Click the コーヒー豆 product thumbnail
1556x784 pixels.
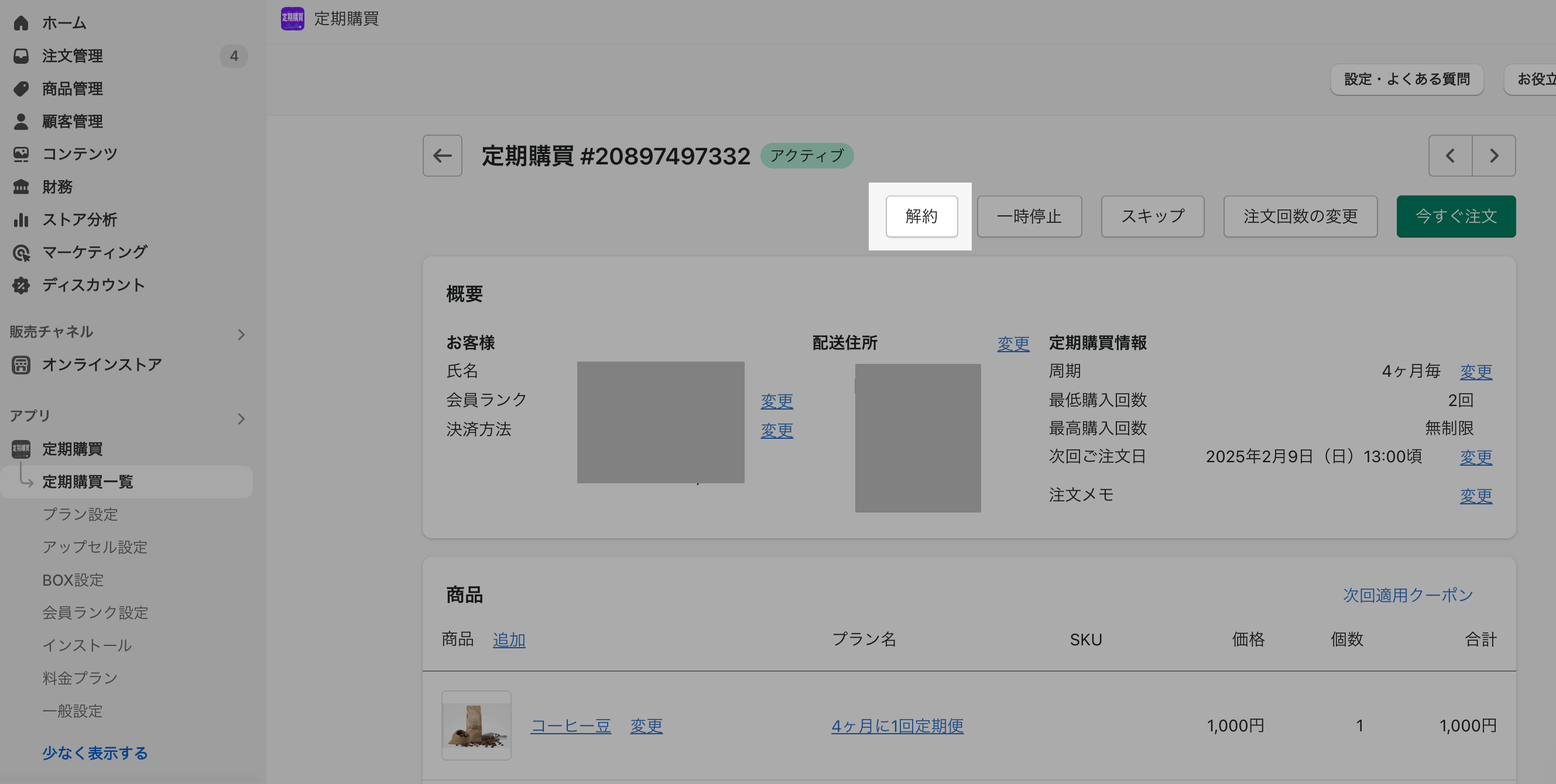tap(476, 725)
